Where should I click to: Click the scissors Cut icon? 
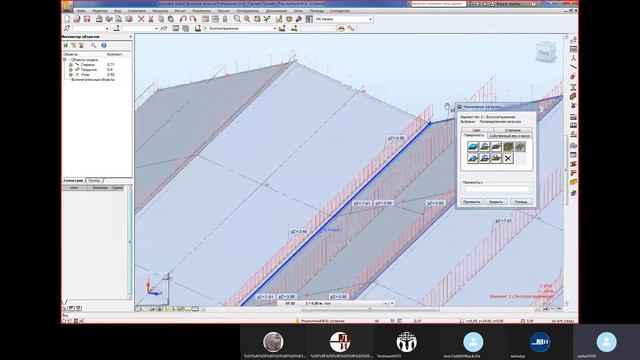[151, 19]
